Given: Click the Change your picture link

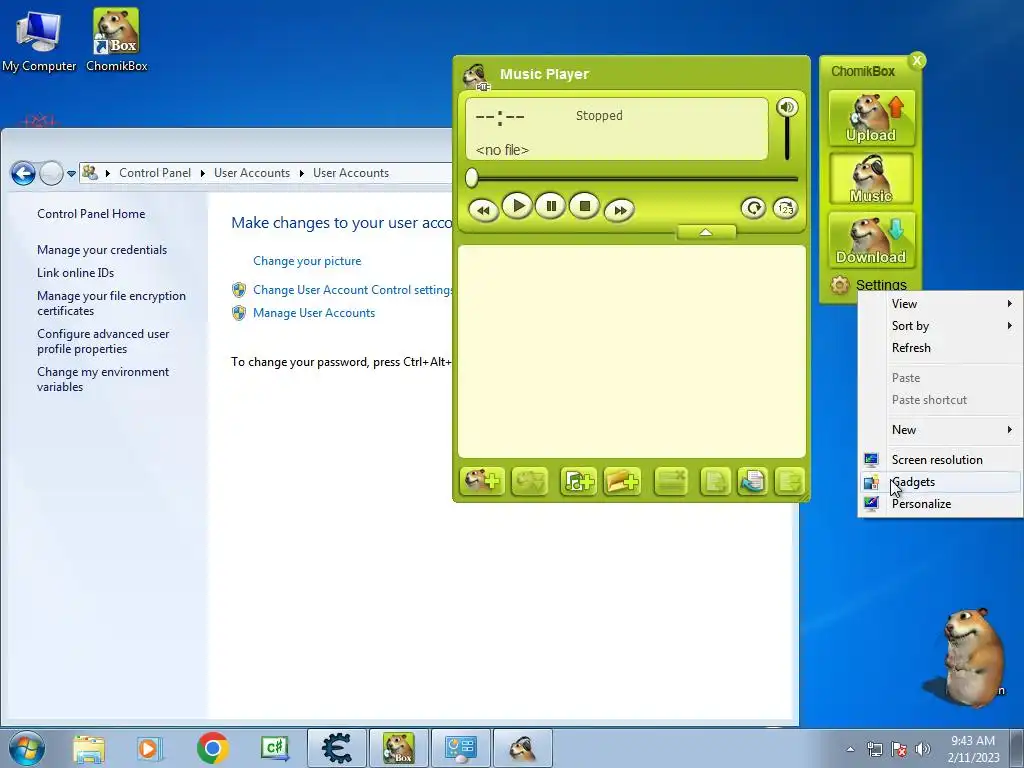Looking at the screenshot, I should coord(307,261).
